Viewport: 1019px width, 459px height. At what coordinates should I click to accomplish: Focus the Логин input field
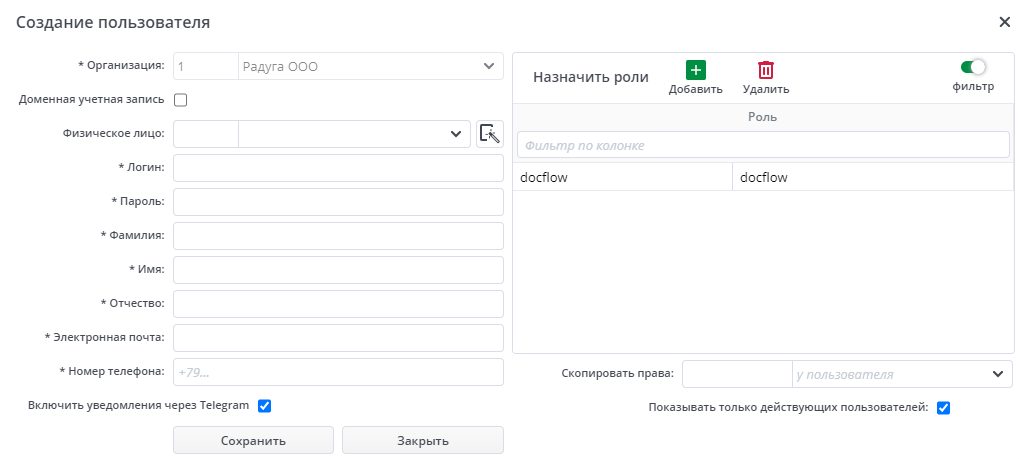[339, 168]
